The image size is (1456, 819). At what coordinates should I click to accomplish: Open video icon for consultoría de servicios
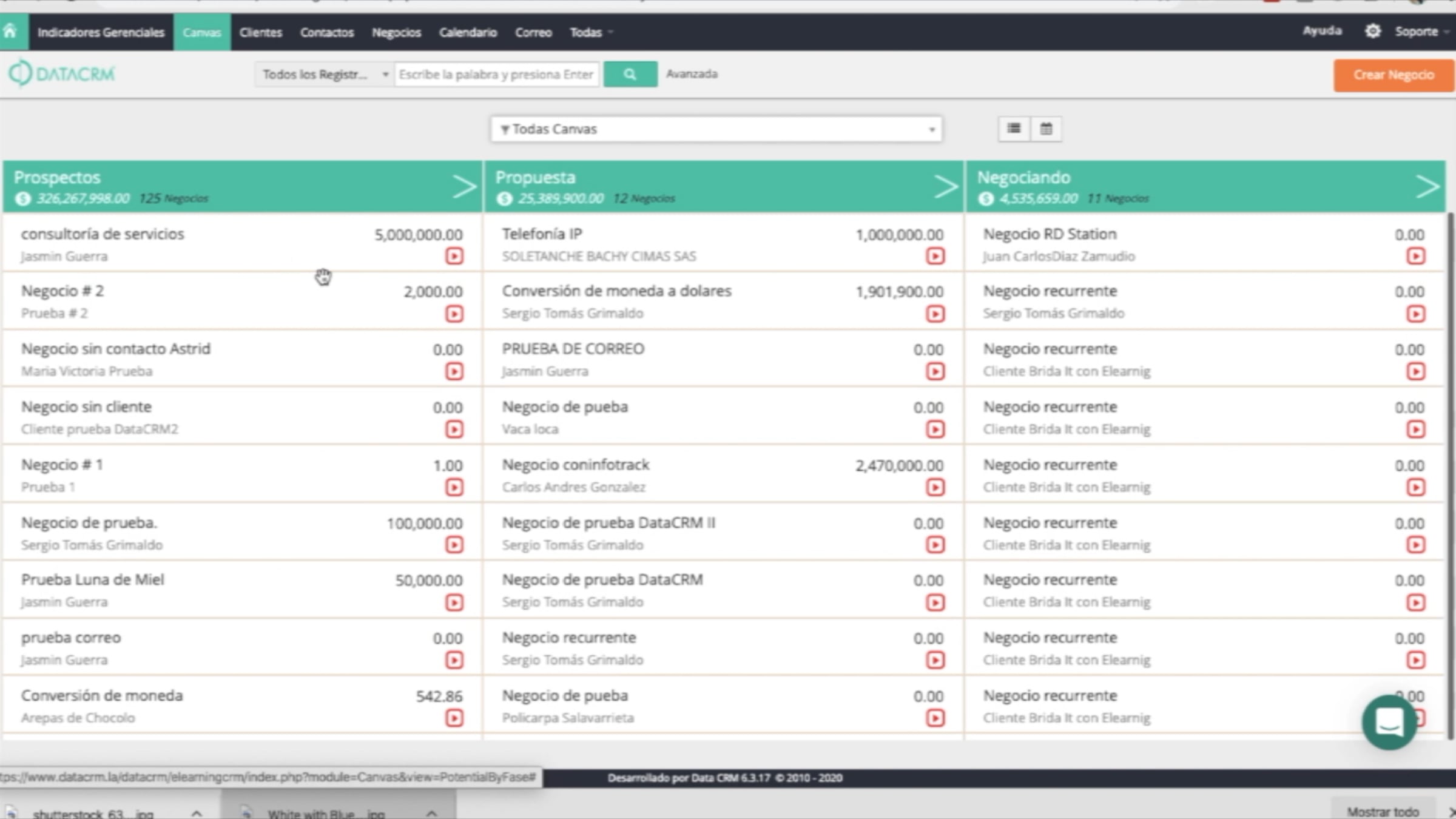(454, 256)
